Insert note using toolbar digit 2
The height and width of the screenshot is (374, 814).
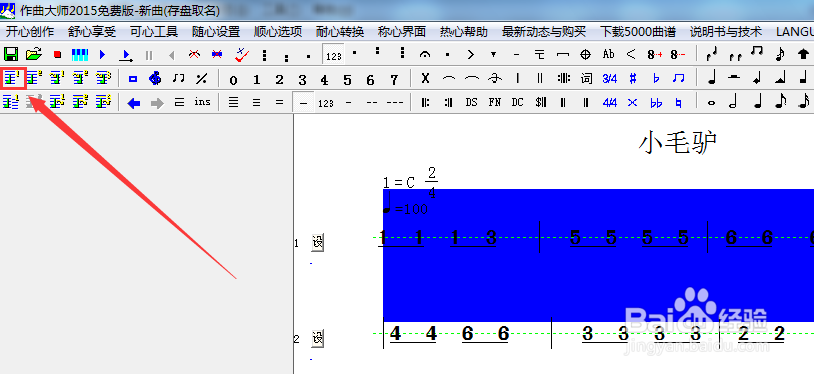279,79
